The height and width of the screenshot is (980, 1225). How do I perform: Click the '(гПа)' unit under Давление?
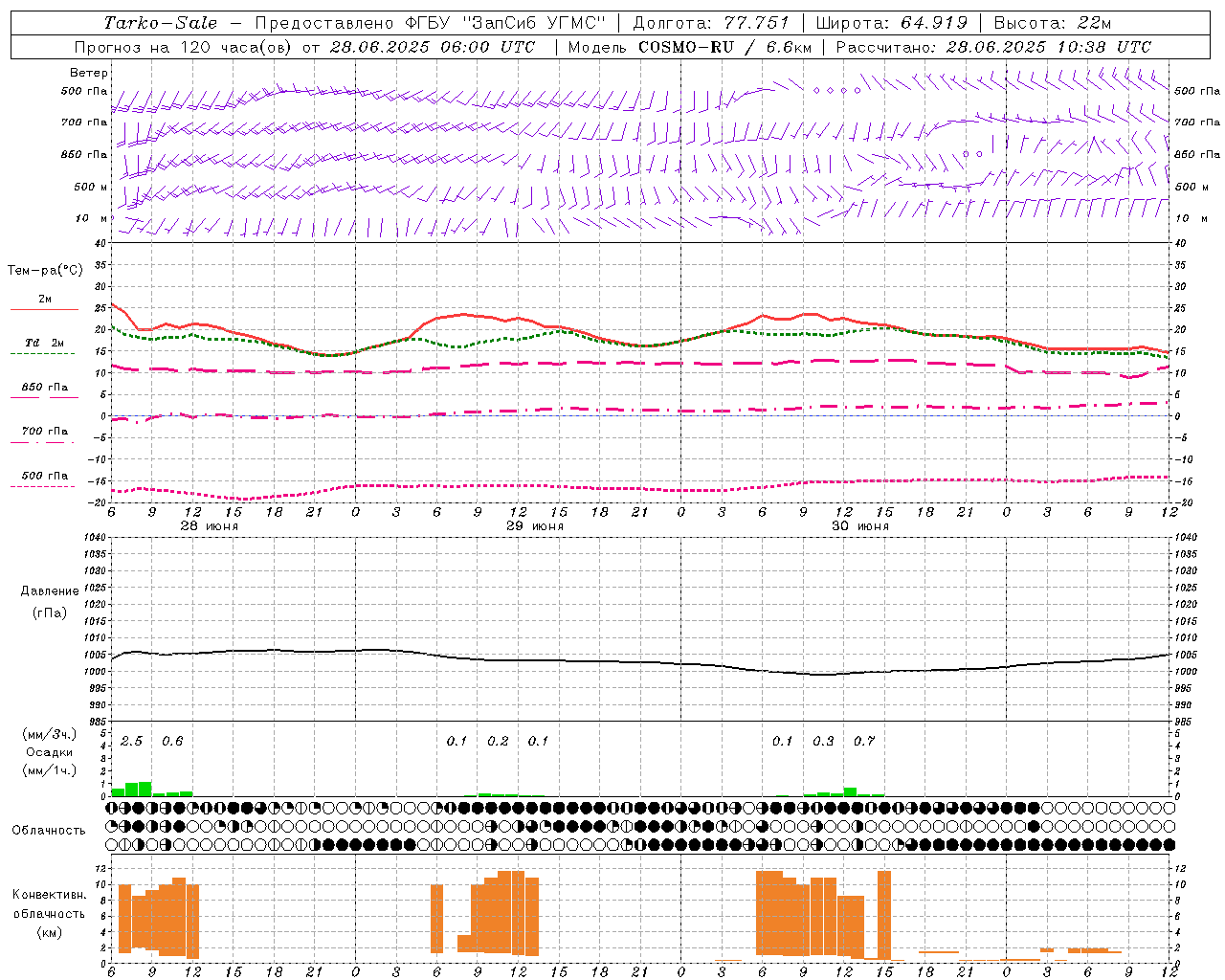[50, 612]
